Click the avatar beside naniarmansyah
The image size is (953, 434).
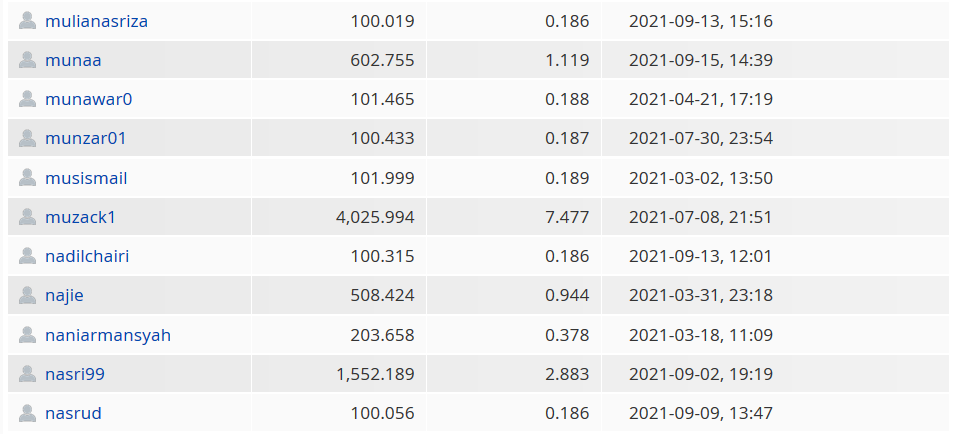click(x=27, y=334)
